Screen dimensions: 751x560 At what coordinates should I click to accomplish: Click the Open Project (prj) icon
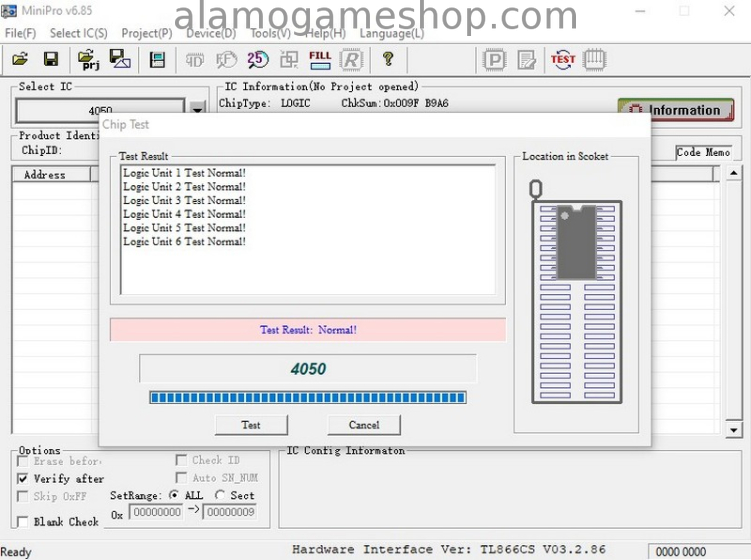click(88, 60)
